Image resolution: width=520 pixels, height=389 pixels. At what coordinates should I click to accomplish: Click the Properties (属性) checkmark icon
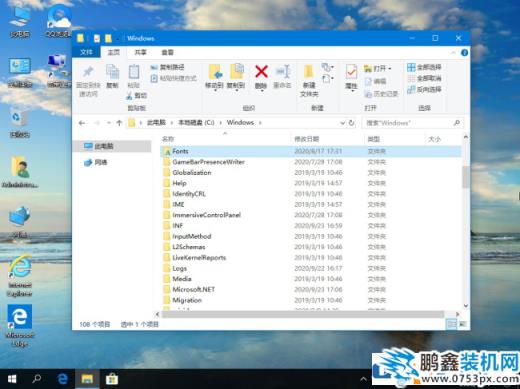pos(351,72)
